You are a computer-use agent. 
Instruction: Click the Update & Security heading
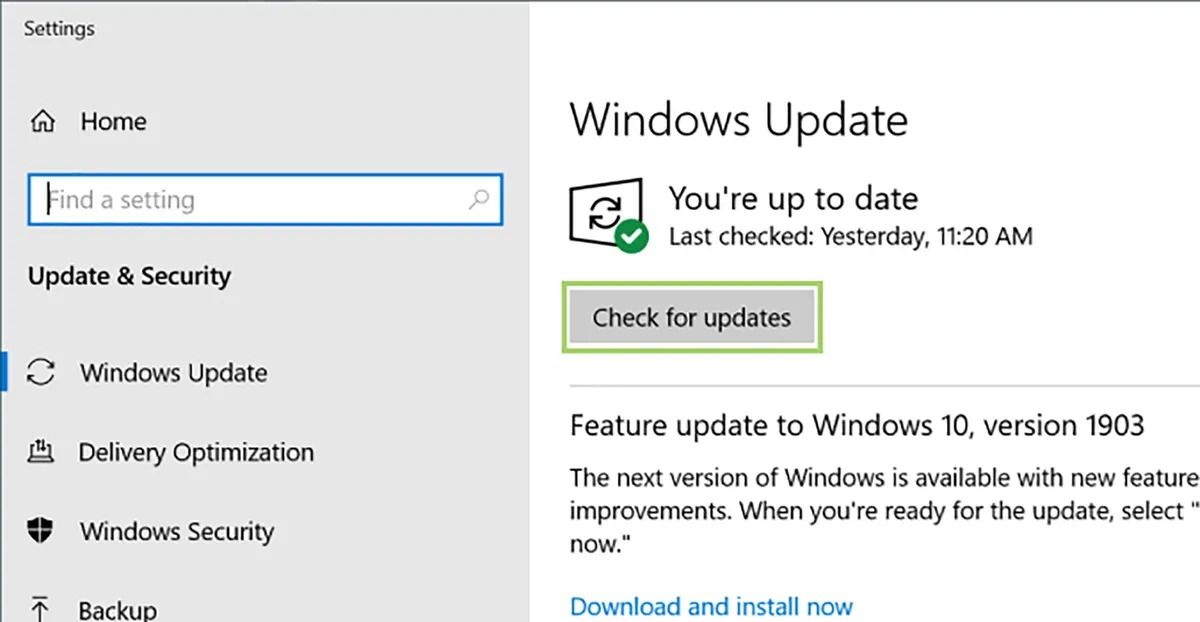click(128, 276)
